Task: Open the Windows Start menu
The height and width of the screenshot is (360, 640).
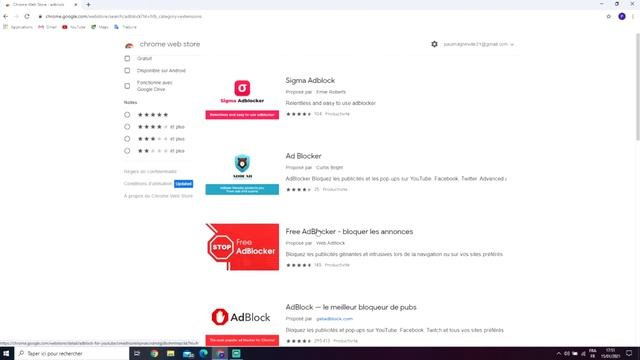Action: click(x=6, y=353)
